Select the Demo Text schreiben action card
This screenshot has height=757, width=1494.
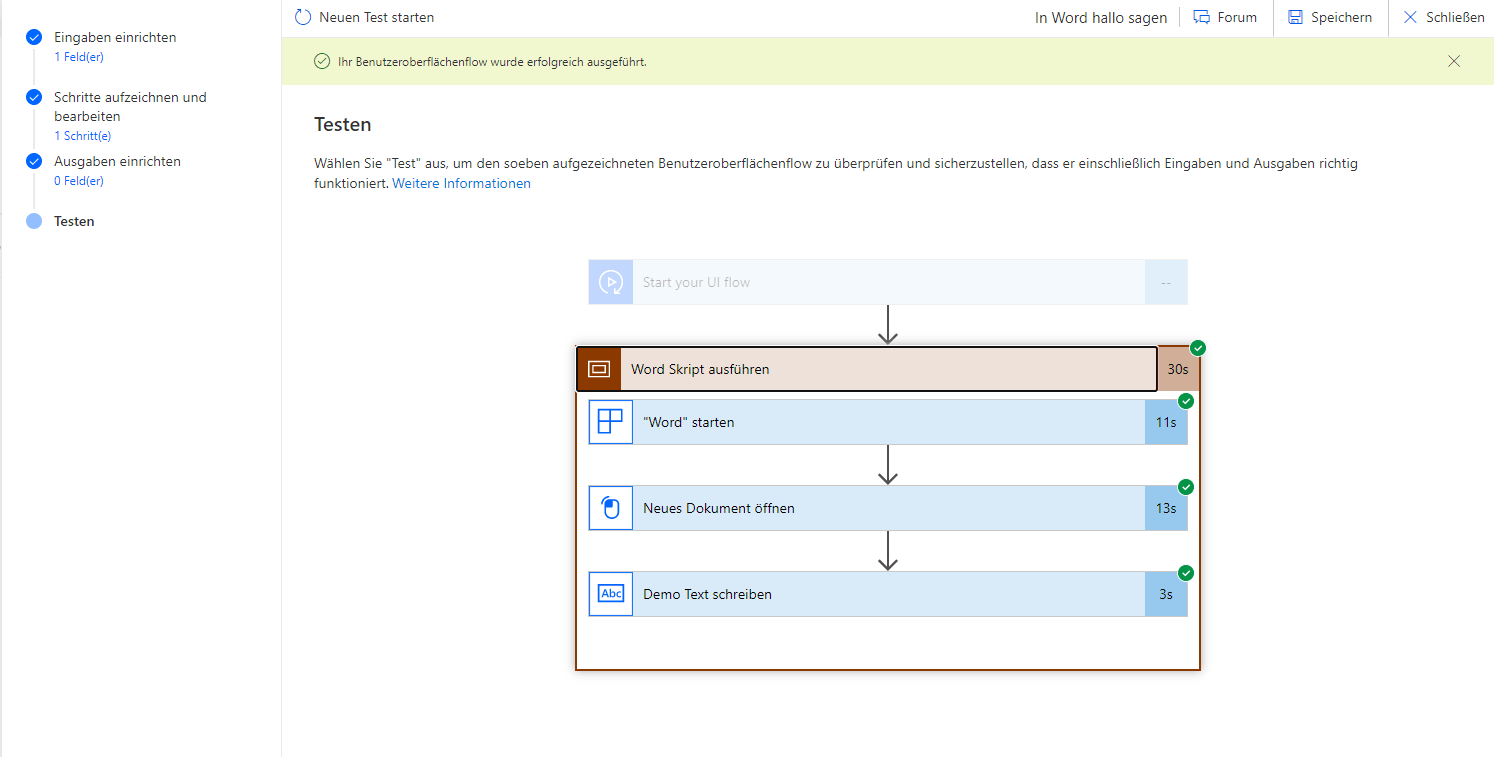point(888,594)
